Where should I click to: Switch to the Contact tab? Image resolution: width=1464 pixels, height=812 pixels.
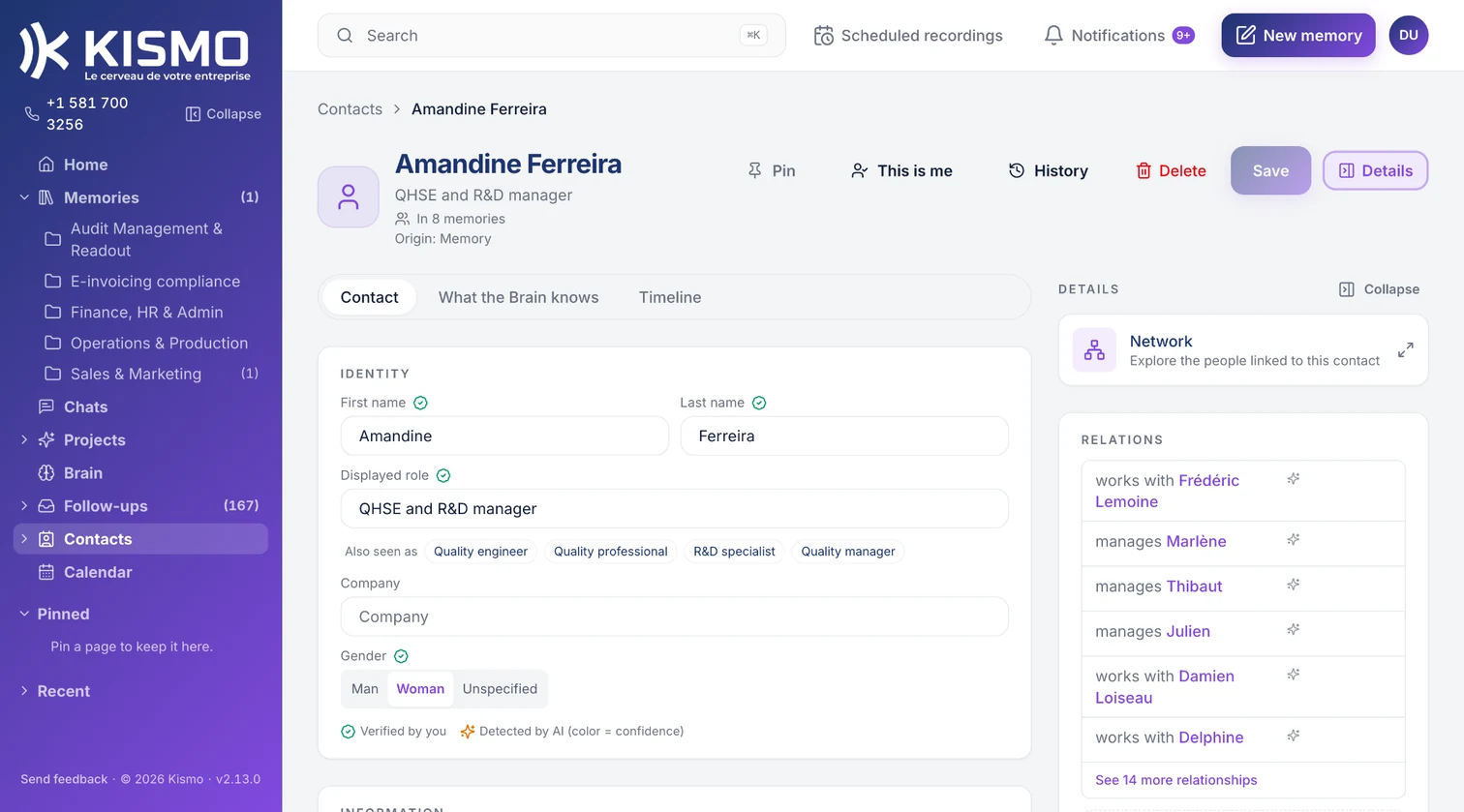369,297
